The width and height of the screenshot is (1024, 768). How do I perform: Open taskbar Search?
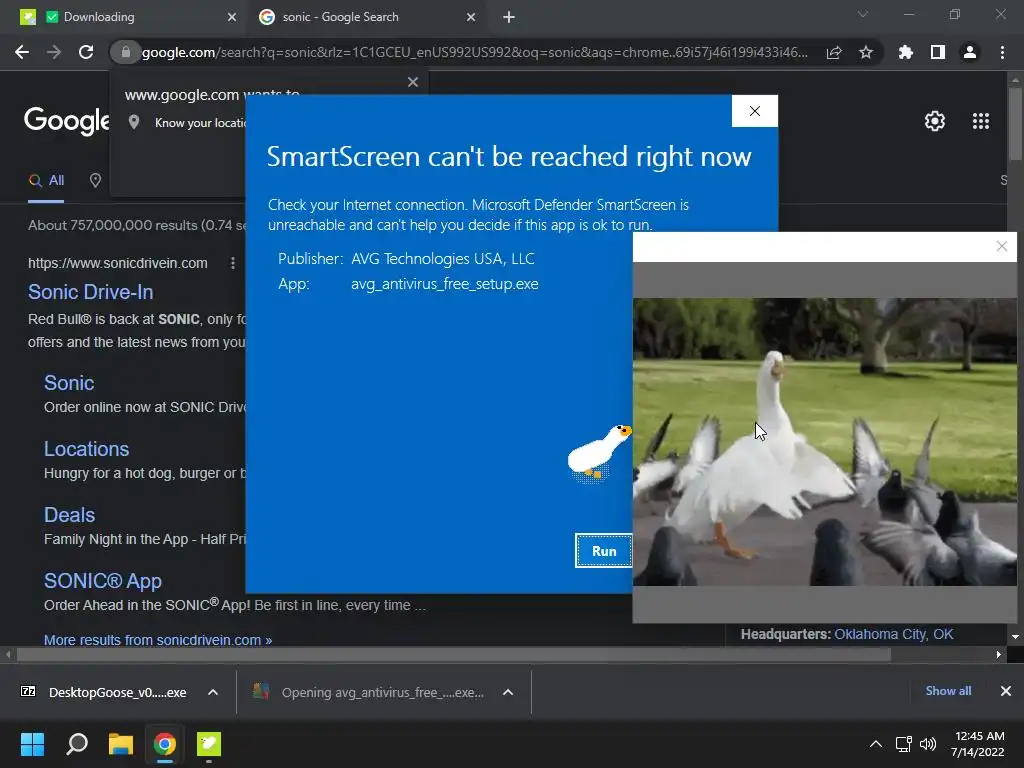(77, 744)
